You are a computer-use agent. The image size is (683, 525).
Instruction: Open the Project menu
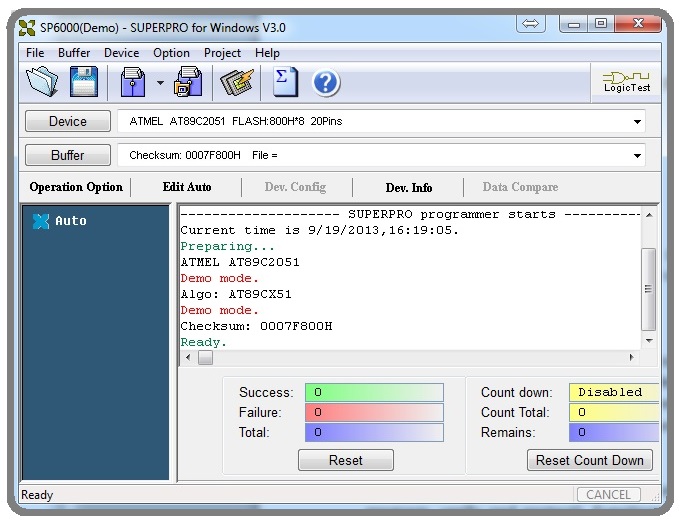click(x=222, y=53)
